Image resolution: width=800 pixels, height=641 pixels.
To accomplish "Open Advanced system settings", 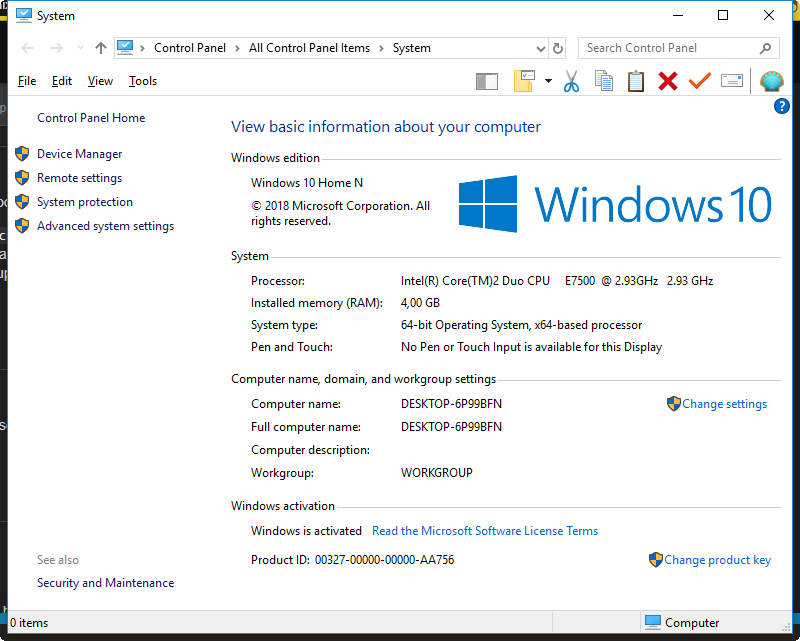I will click(x=106, y=226).
